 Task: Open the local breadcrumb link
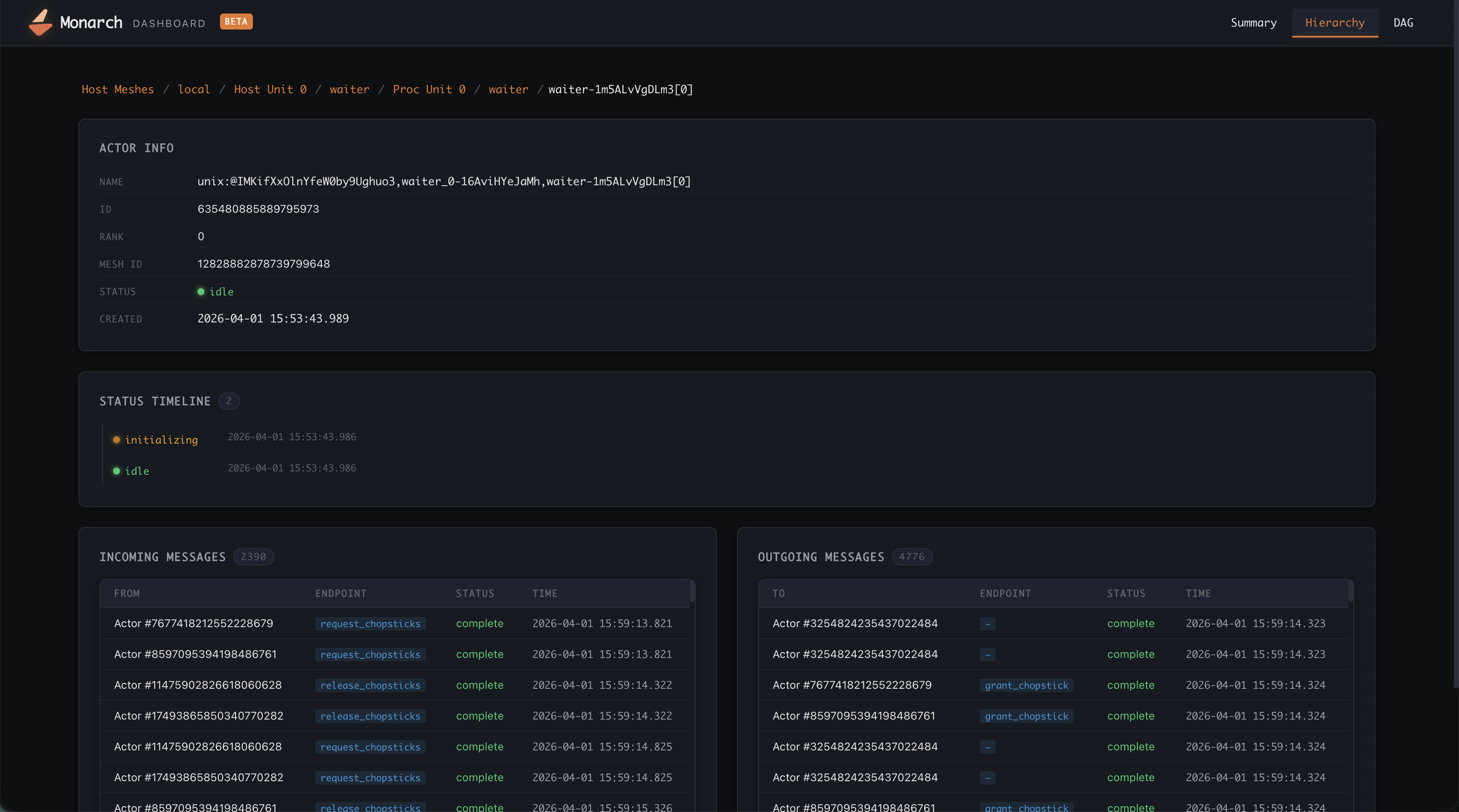(x=194, y=89)
